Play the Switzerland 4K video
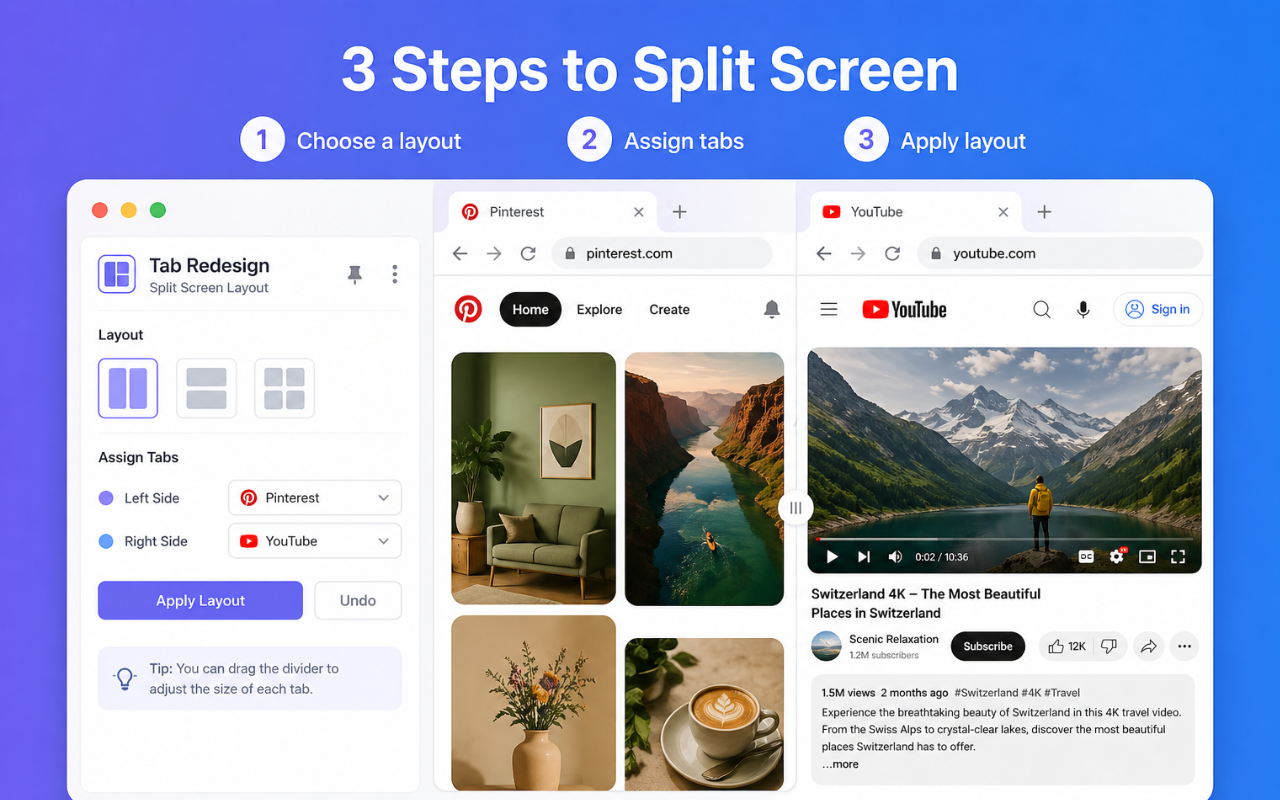The image size is (1280, 800). (x=832, y=557)
